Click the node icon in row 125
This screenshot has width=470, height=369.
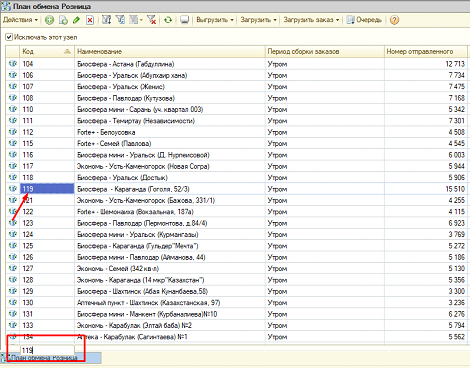coord(13,245)
